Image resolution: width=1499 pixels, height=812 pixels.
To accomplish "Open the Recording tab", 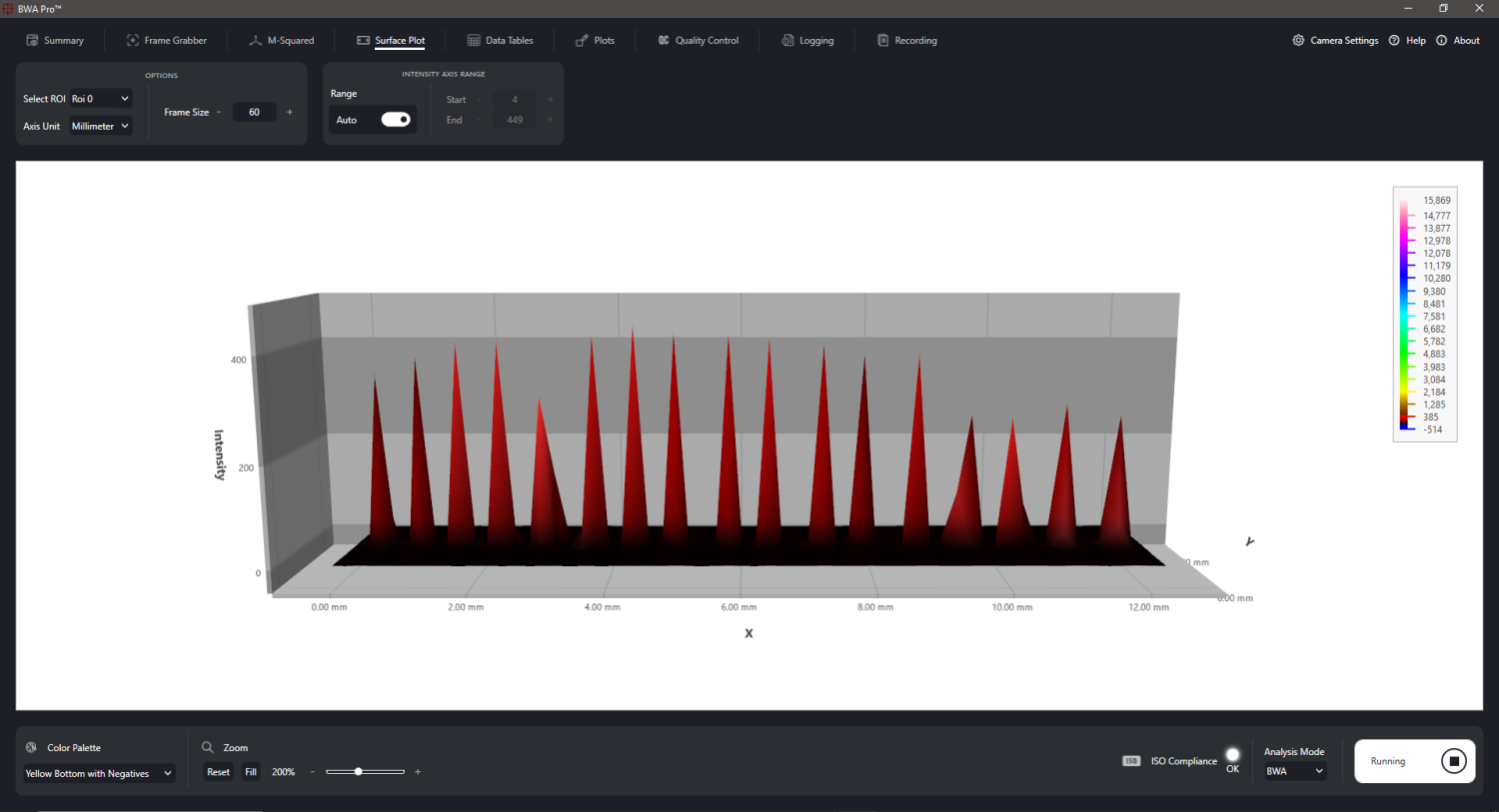I will tap(906, 41).
